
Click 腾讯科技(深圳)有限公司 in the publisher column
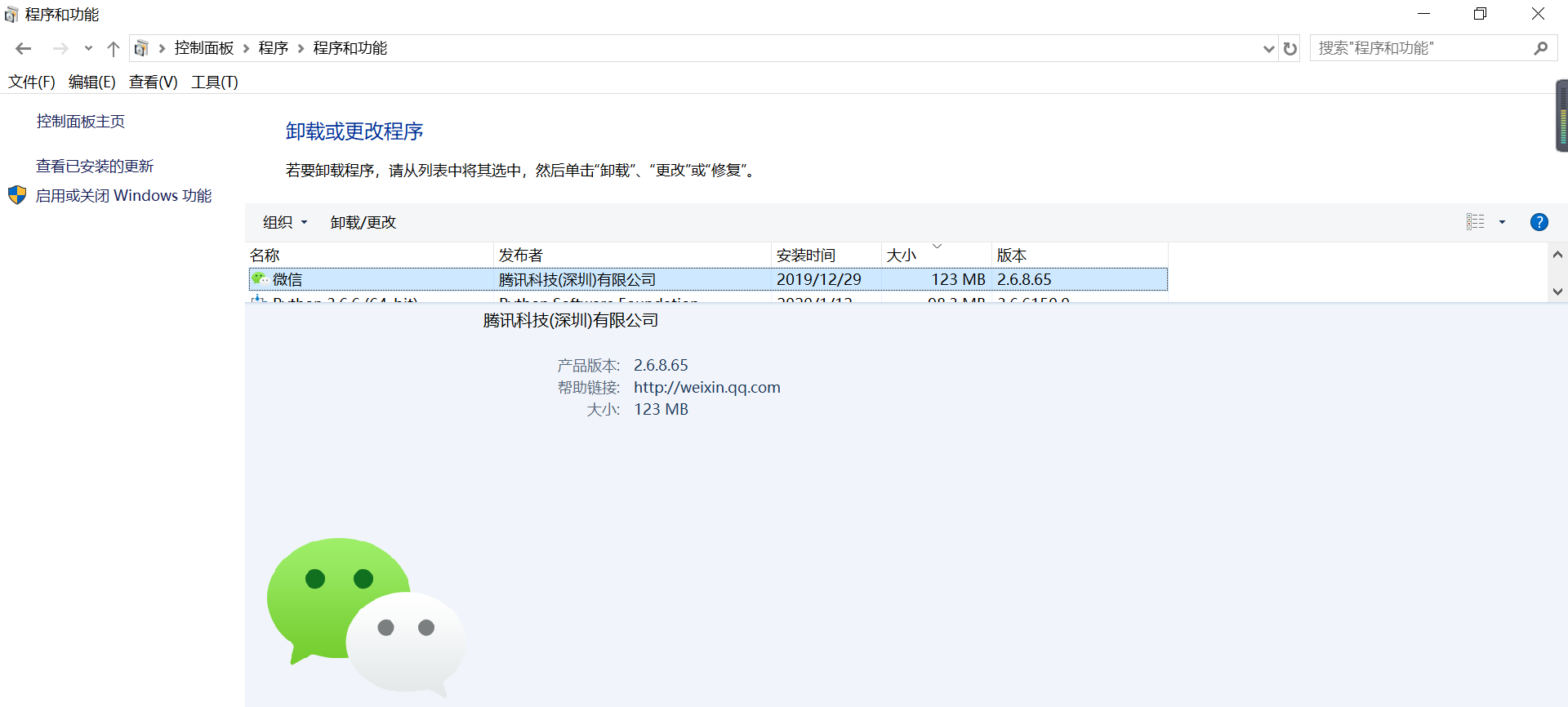click(x=577, y=279)
